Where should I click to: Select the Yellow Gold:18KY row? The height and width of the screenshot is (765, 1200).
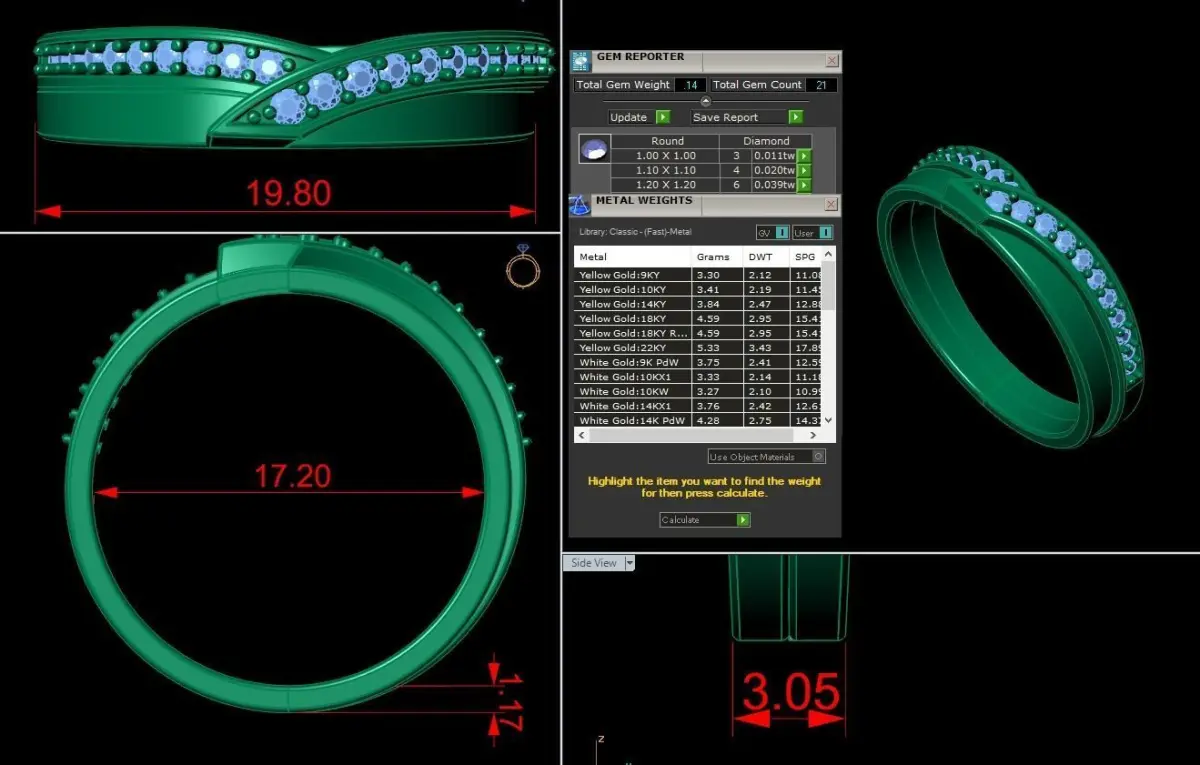coord(698,319)
